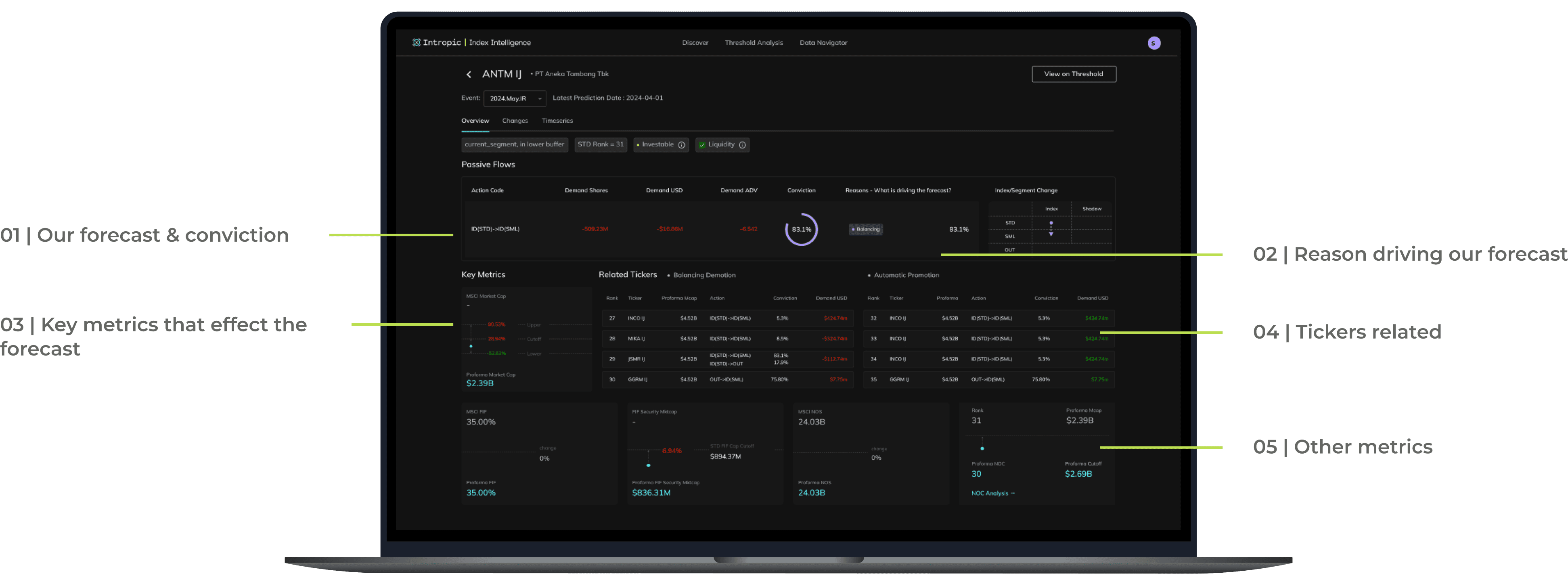Open Data Navigator in top navigation

(x=823, y=43)
